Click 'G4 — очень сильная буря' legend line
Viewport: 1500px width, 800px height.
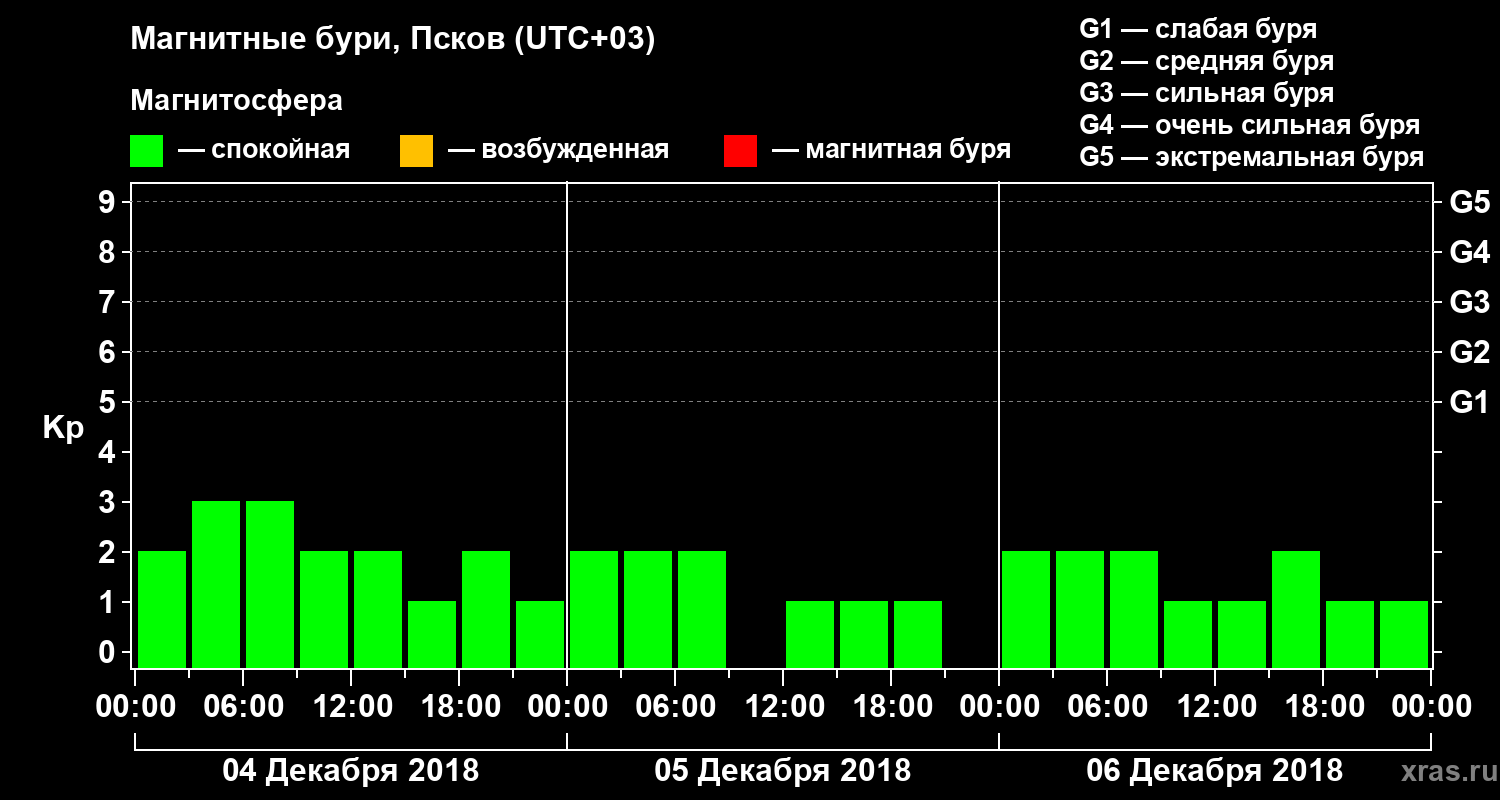point(1250,125)
